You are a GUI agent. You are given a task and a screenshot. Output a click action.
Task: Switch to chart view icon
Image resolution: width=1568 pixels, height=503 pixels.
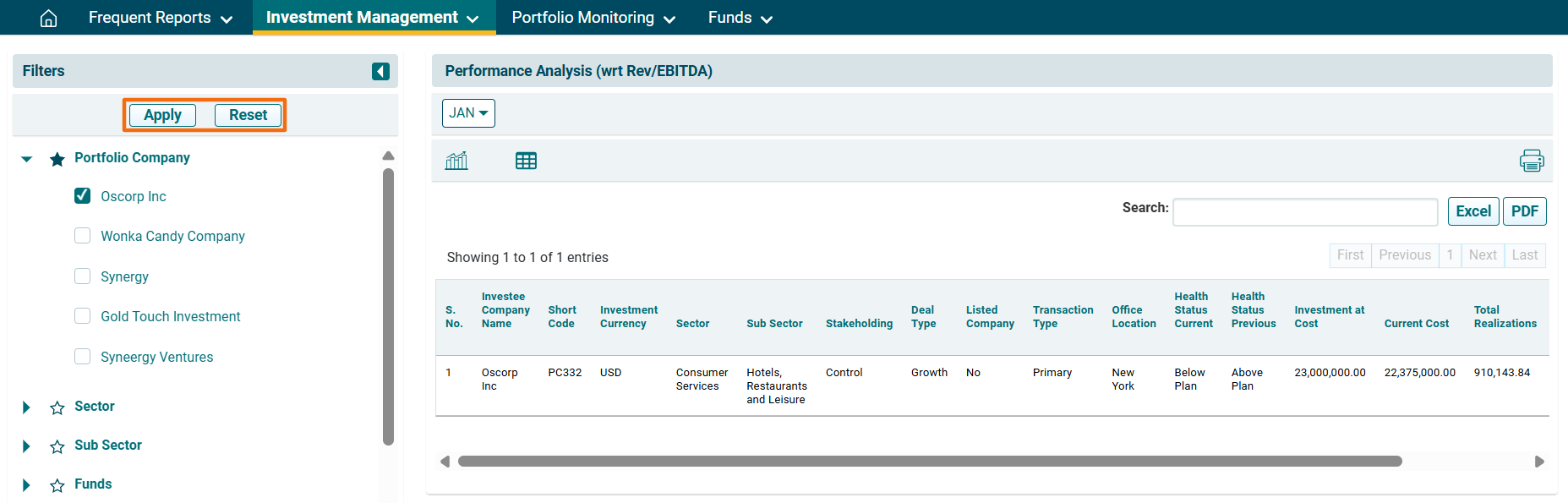click(x=456, y=161)
